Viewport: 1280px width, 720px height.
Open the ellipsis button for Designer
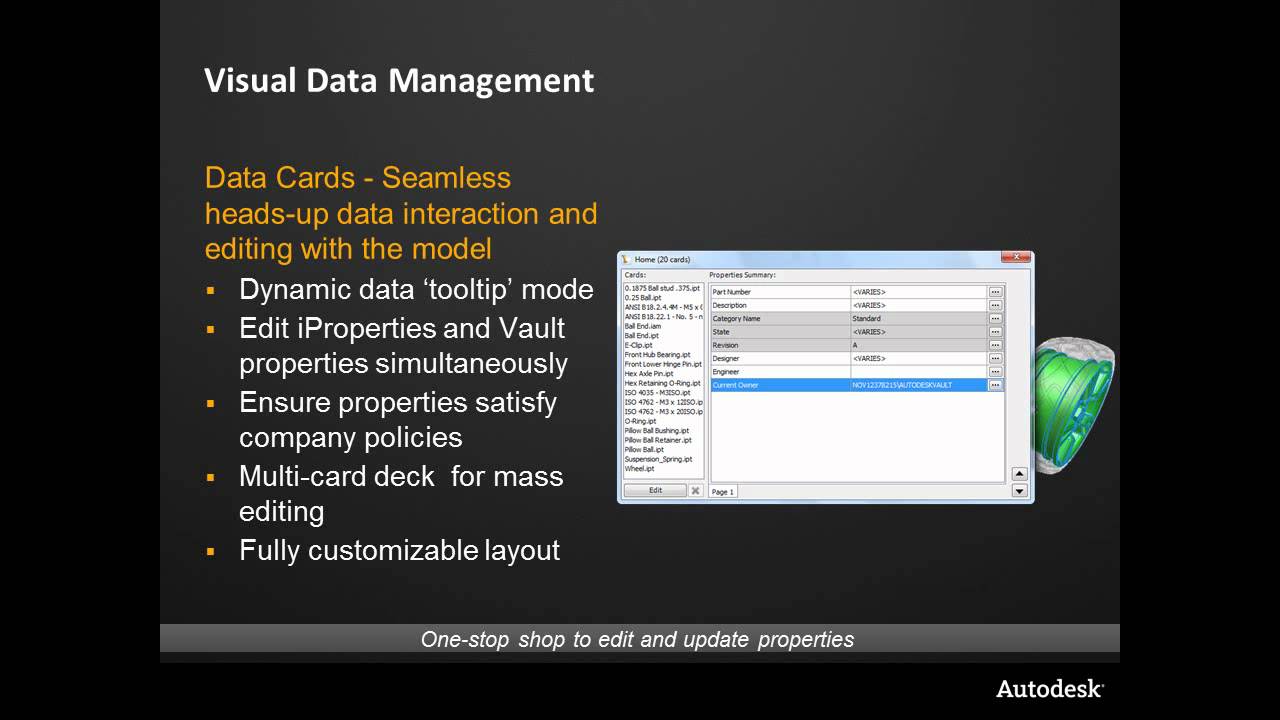click(995, 358)
